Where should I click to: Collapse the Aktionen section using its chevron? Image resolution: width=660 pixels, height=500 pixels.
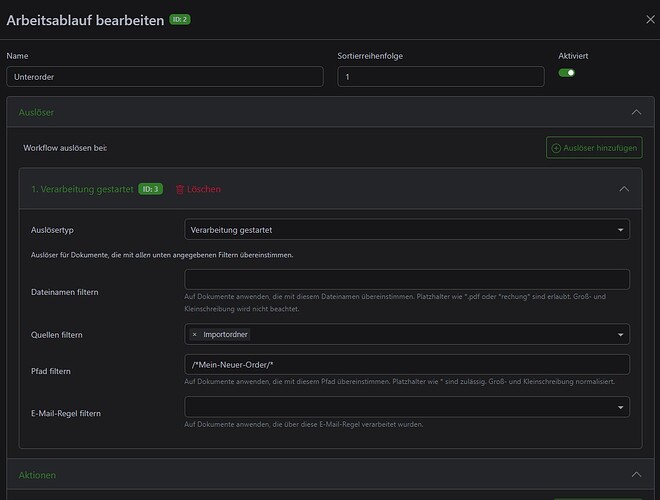tap(635, 475)
